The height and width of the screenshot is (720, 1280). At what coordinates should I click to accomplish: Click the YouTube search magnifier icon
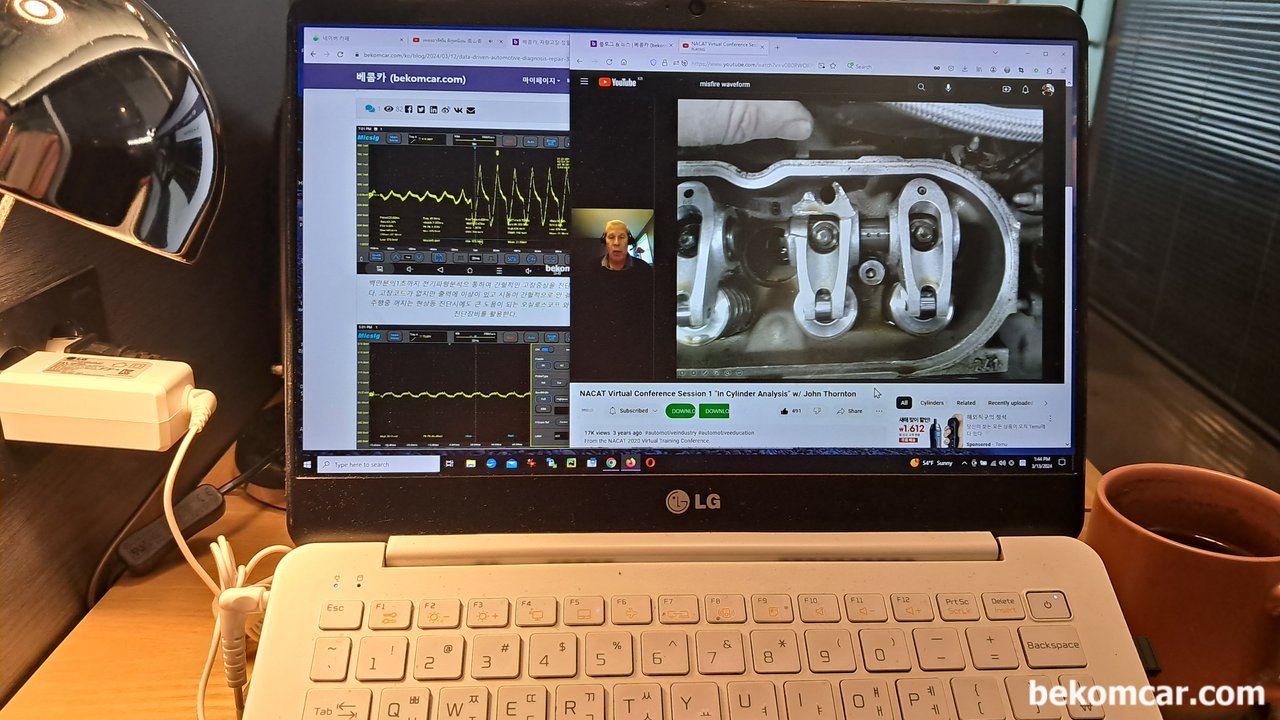pos(921,87)
